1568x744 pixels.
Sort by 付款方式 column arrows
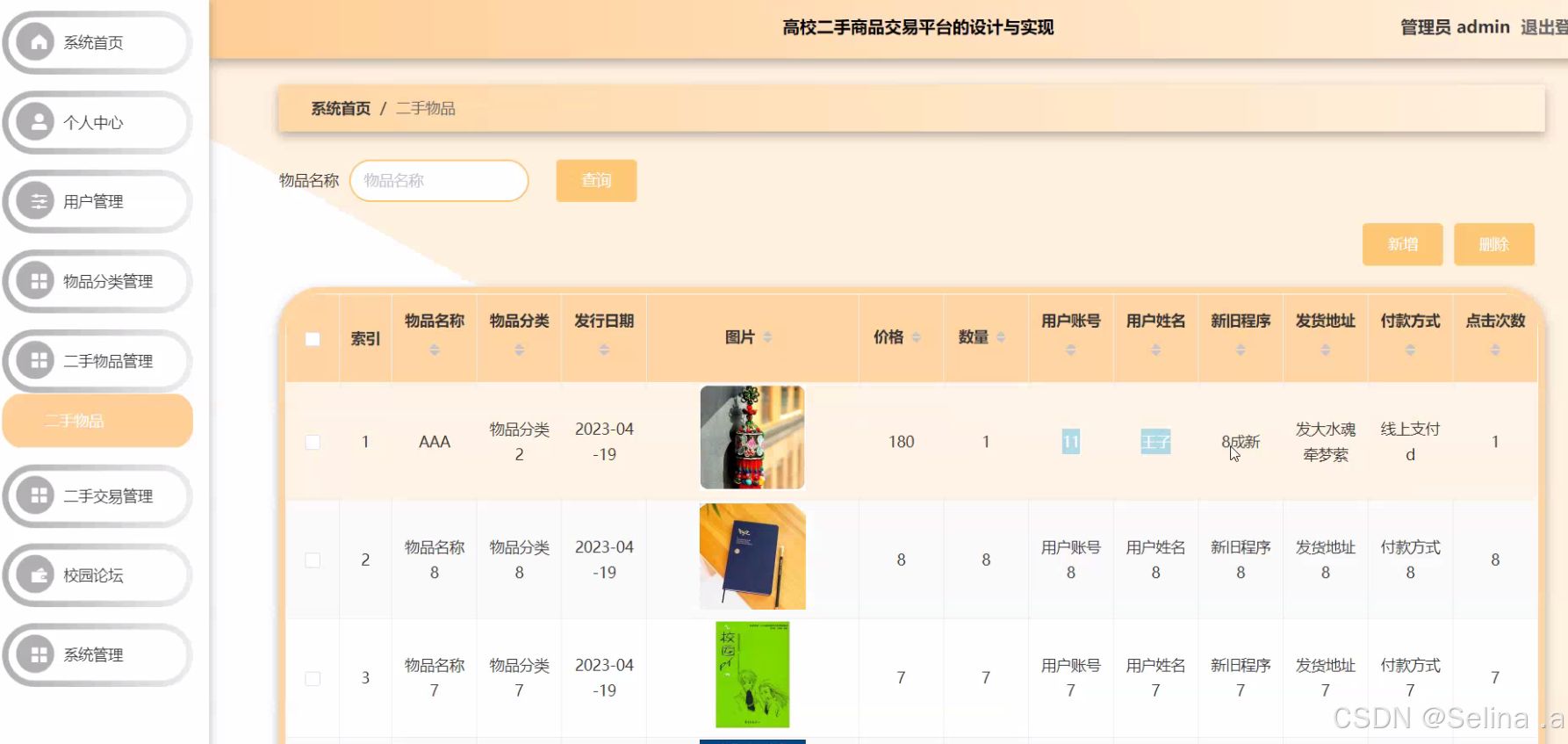pos(1411,350)
